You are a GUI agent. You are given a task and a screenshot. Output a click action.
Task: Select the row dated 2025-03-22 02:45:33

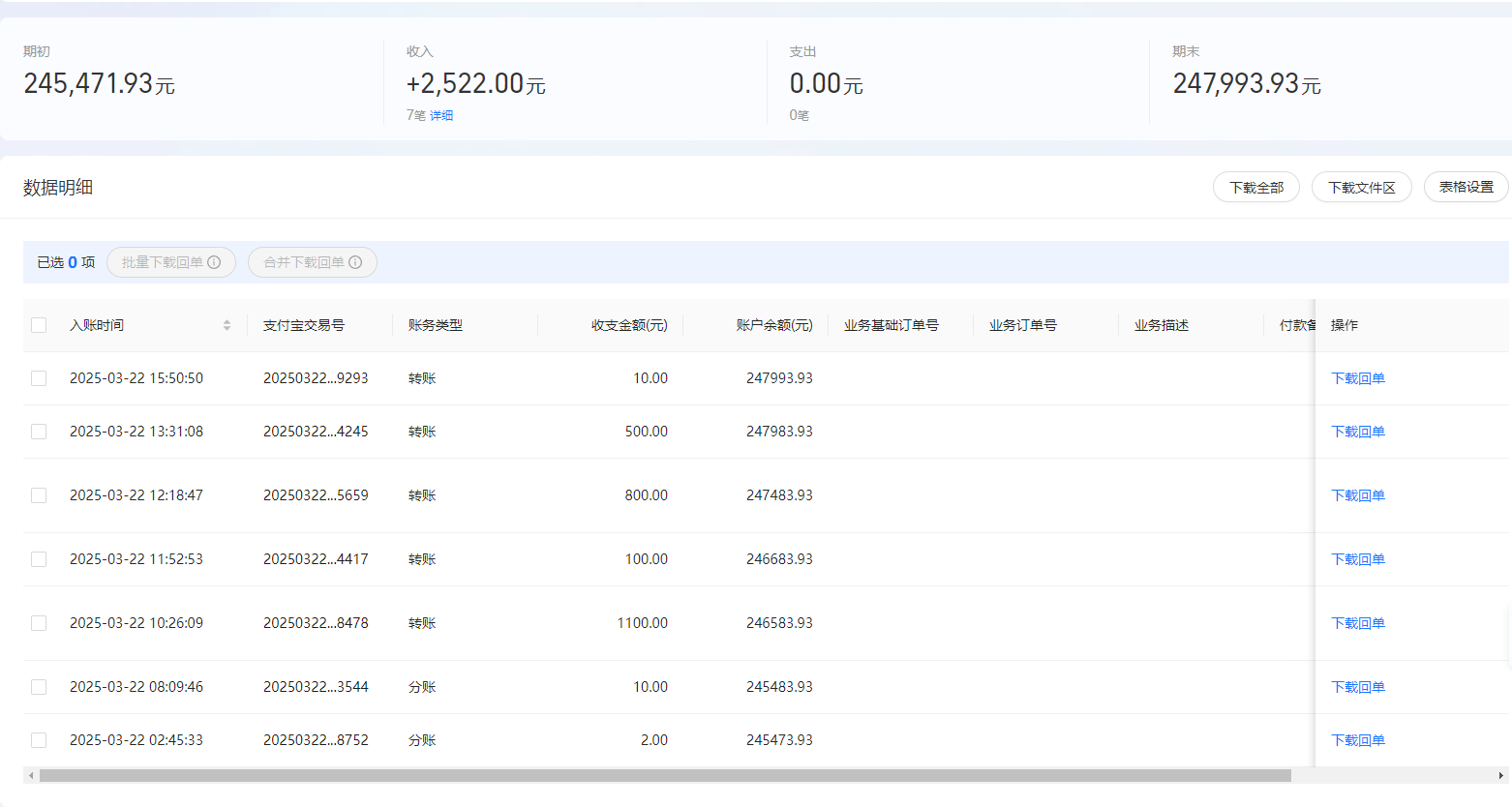coord(39,740)
